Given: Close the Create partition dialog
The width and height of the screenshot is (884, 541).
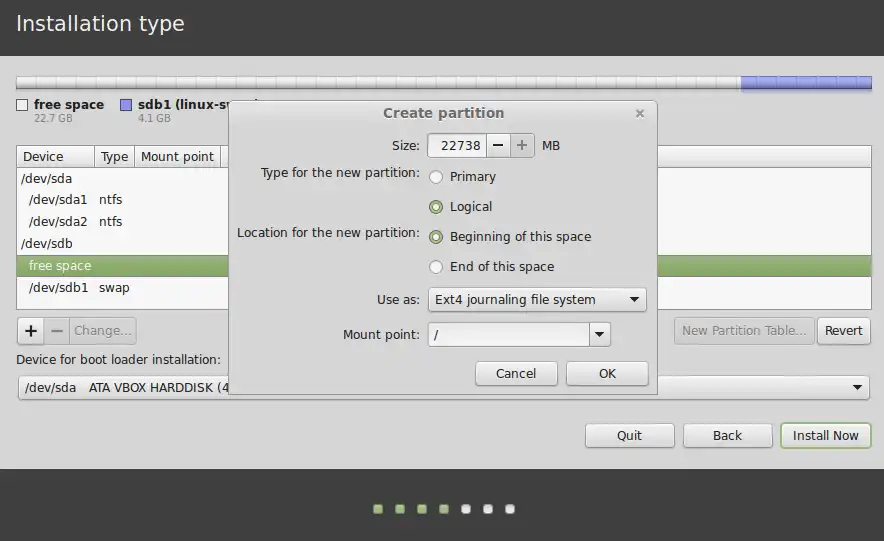Looking at the screenshot, I should (639, 113).
